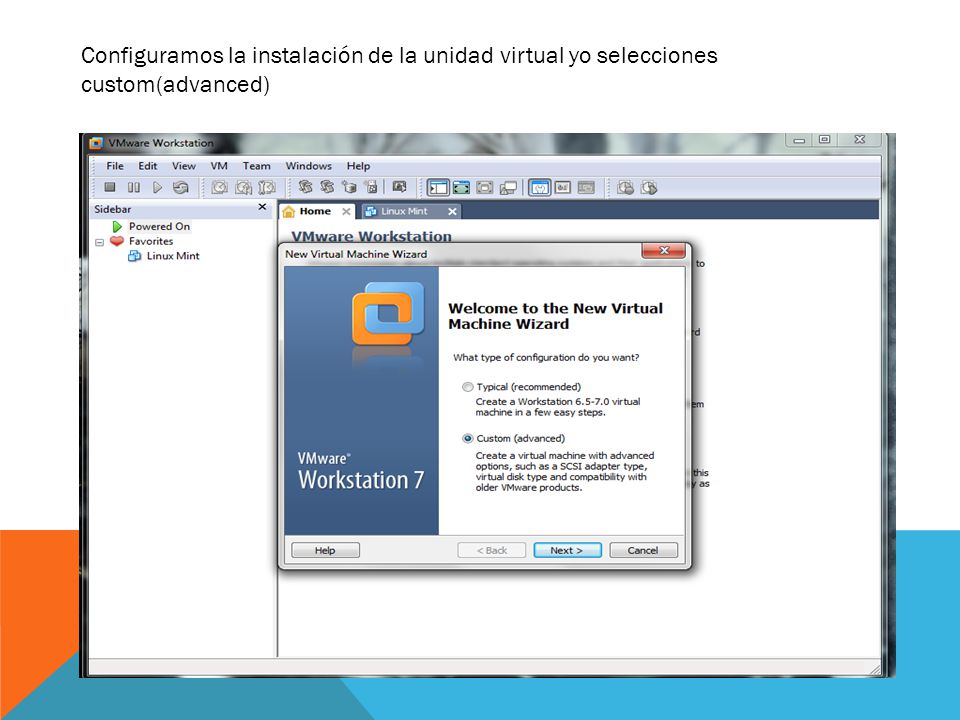Click the toolbar icon showing a lock
The width and height of the screenshot is (960, 720).
[x=372, y=187]
